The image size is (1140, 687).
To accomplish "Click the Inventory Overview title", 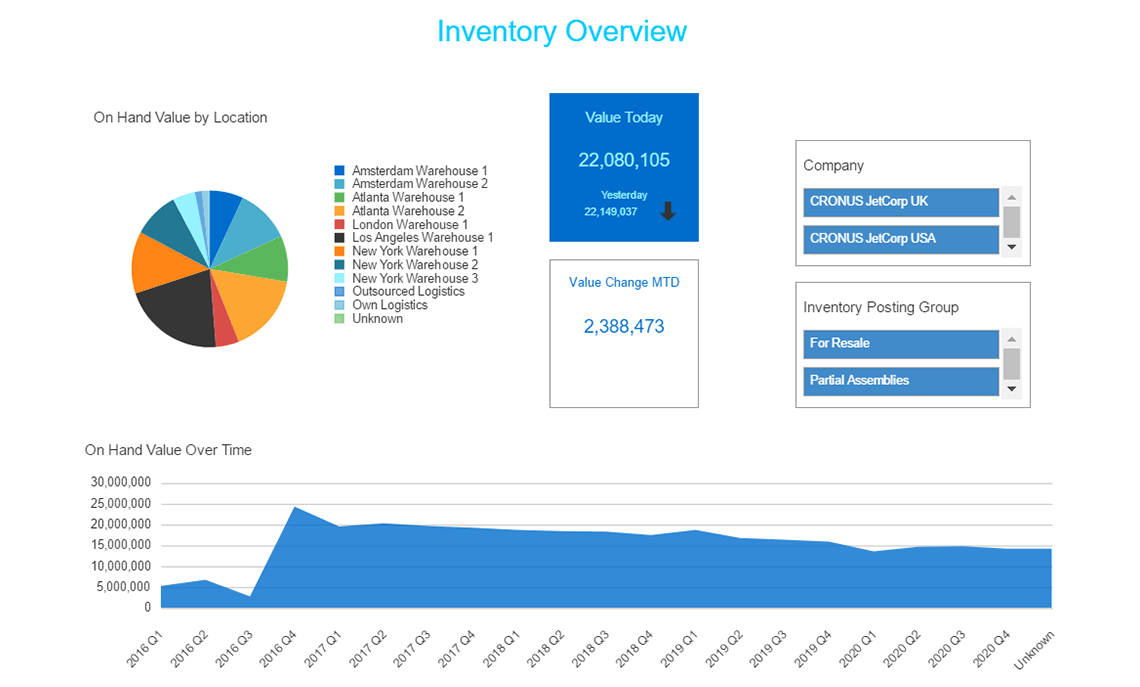I will [562, 31].
